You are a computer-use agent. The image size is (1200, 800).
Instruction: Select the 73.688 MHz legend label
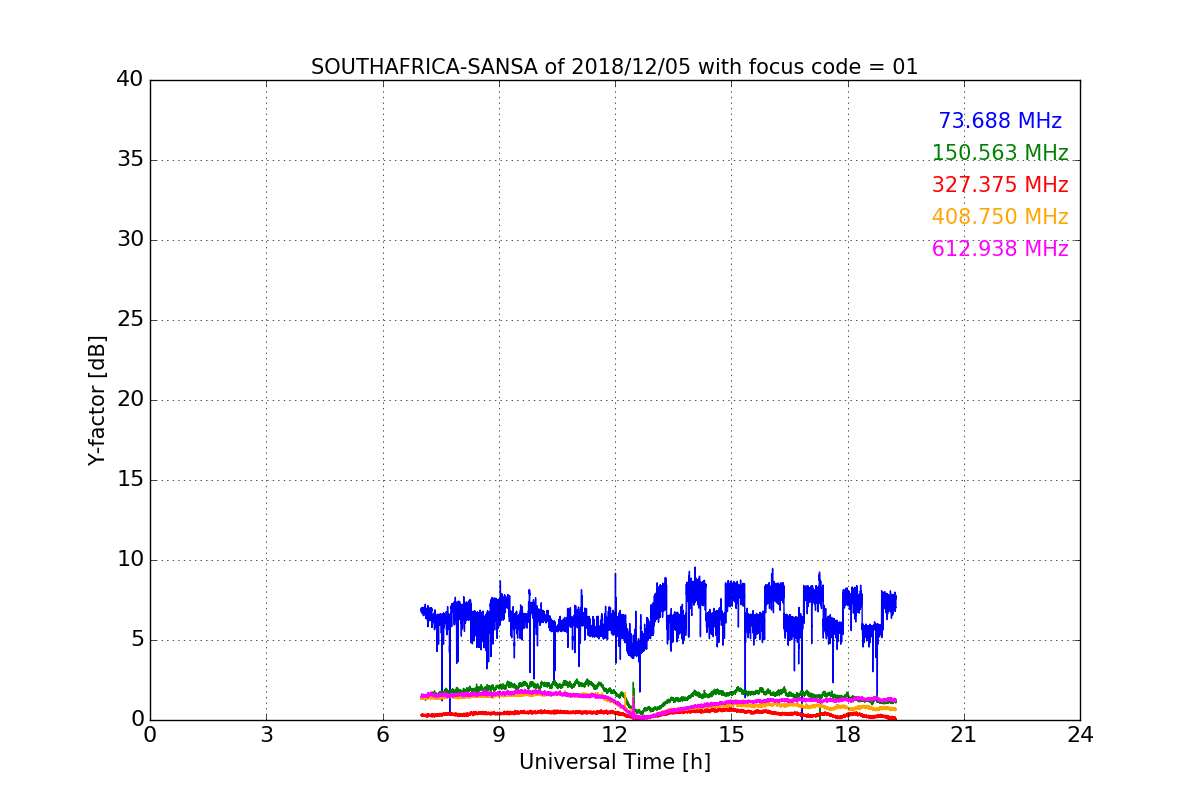click(x=1000, y=121)
